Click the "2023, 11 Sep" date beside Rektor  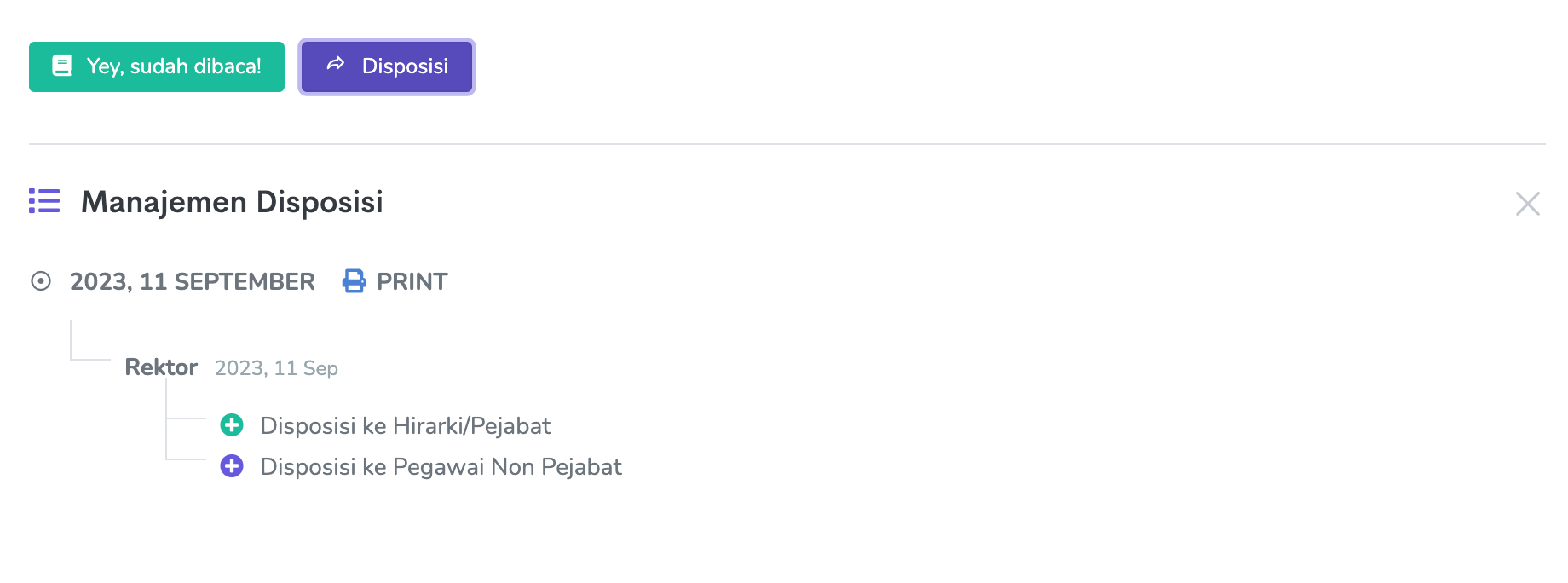coord(276,368)
